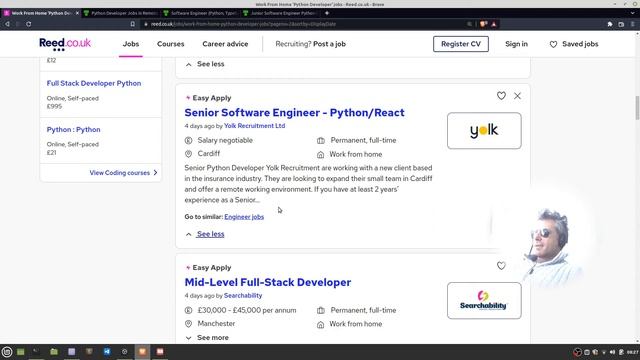Image resolution: width=640 pixels, height=360 pixels.
Task: Click the Brave browser icon in the taskbar
Action: tap(142, 351)
